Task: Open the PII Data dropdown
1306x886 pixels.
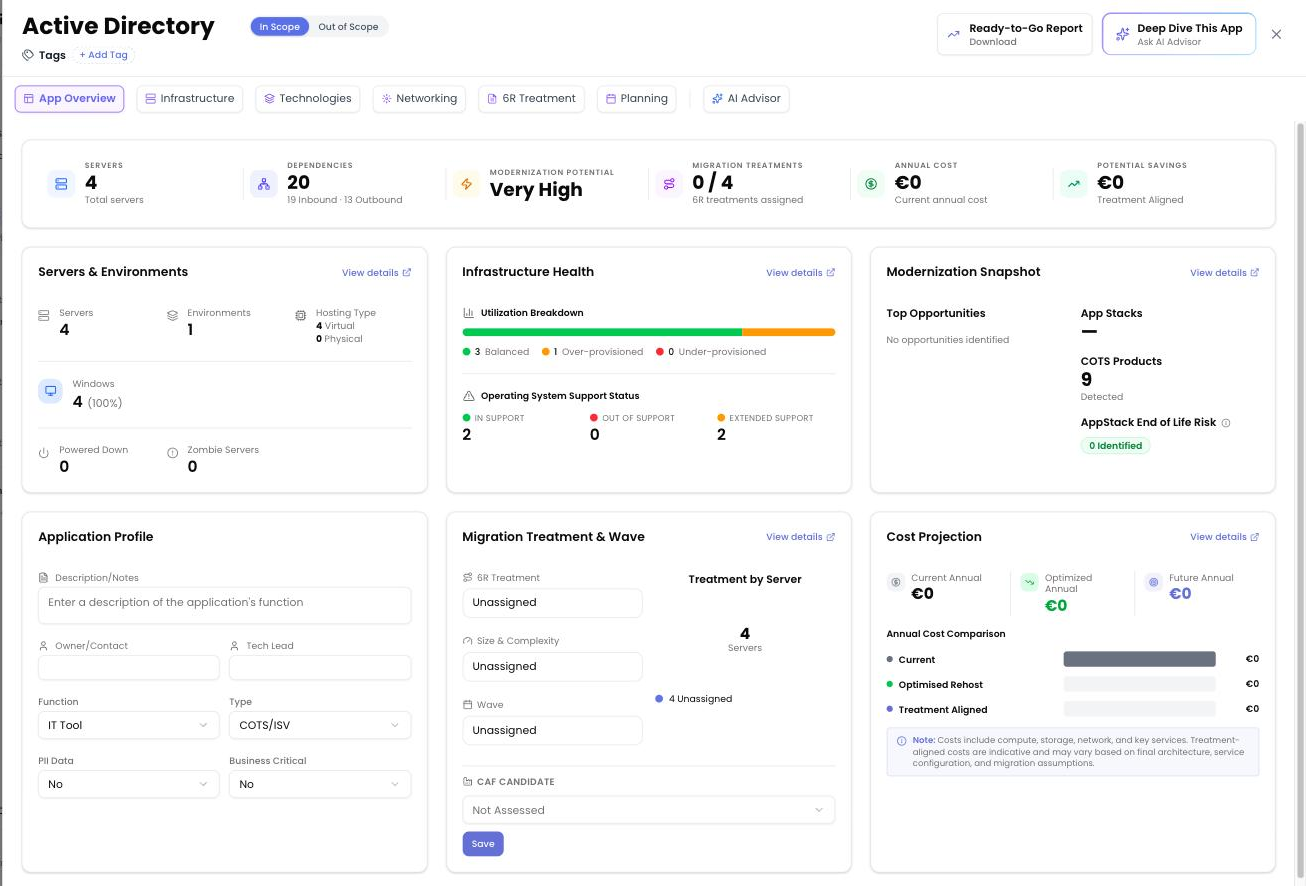Action: click(x=128, y=784)
